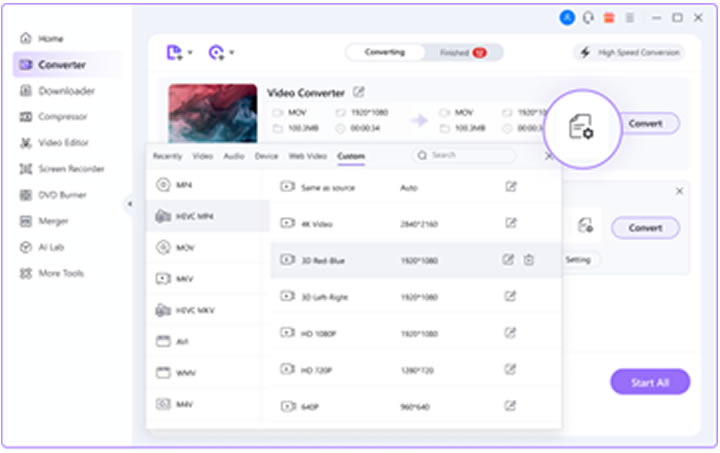Switch to the Converting tab
This screenshot has height=453, width=720.
click(x=385, y=52)
